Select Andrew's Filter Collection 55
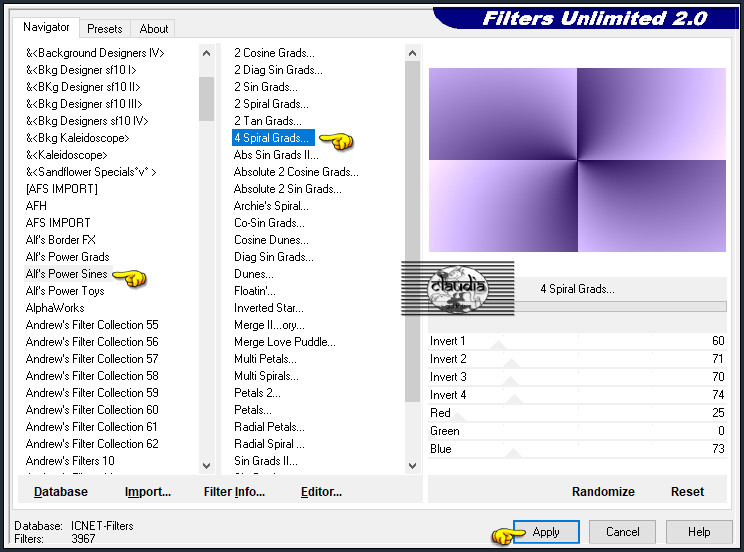 [x=92, y=325]
